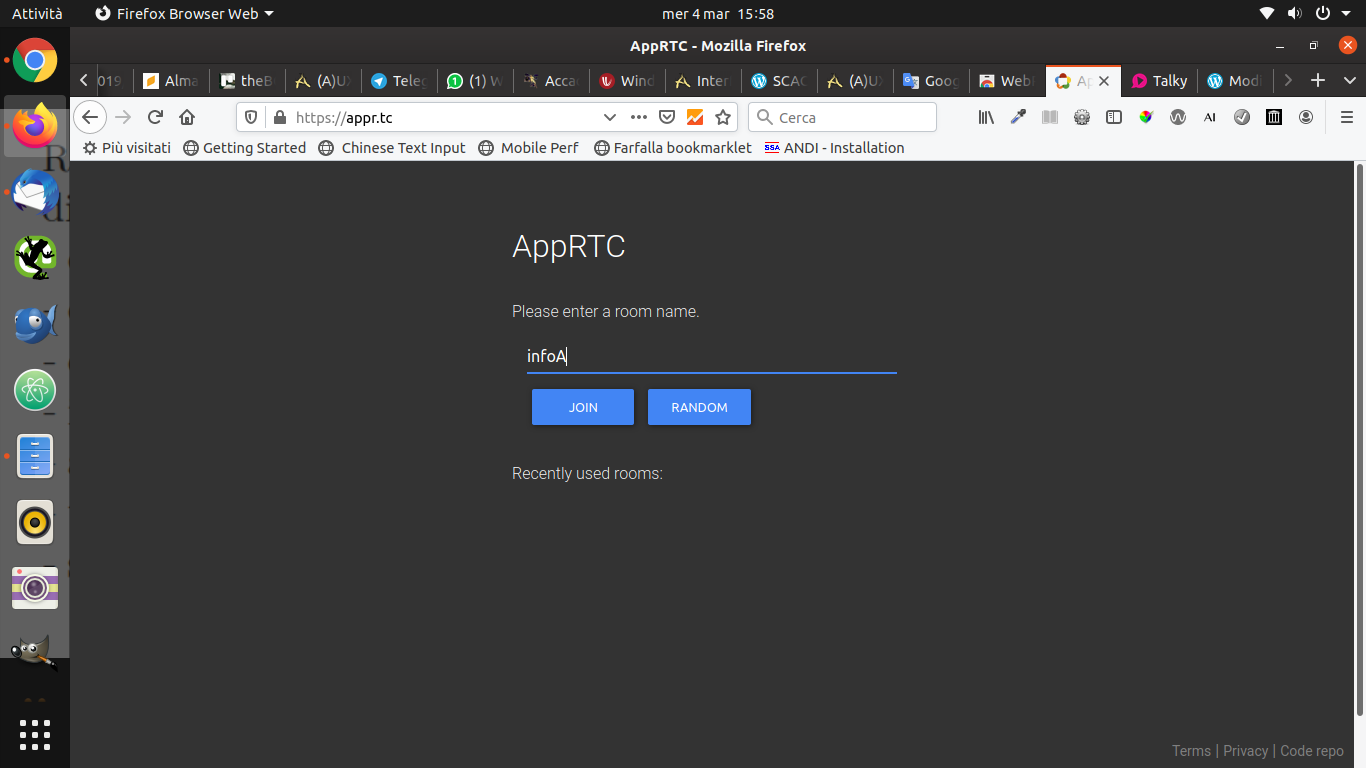Click the room name input field

[711, 356]
